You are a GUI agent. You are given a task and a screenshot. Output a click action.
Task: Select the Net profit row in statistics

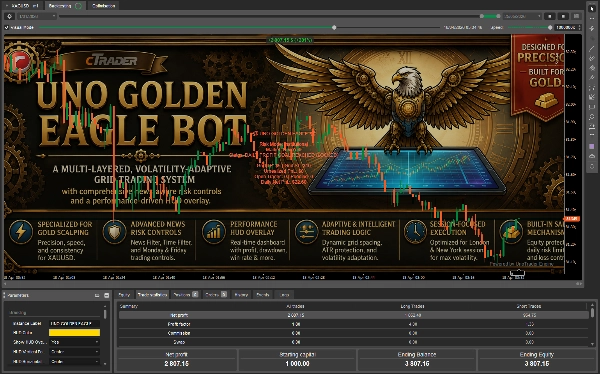[354, 315]
